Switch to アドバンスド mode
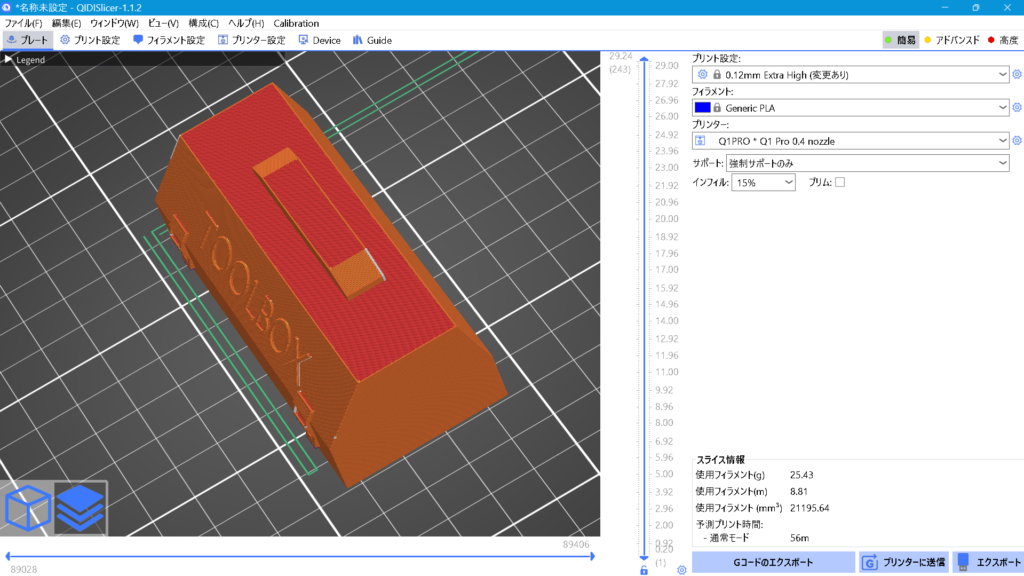Viewport: 1024px width, 576px height. coord(949,40)
